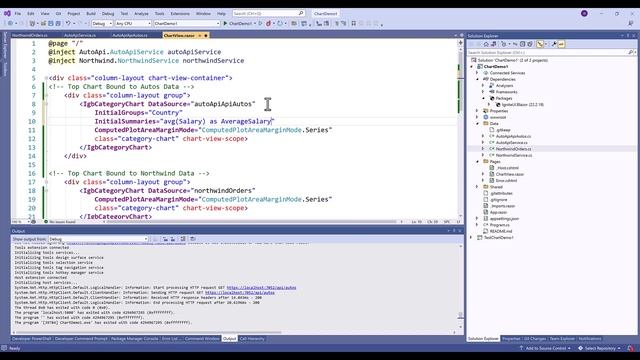Click Select Repository in status bar
Viewport: 640px width, 360px height.
click(600, 348)
